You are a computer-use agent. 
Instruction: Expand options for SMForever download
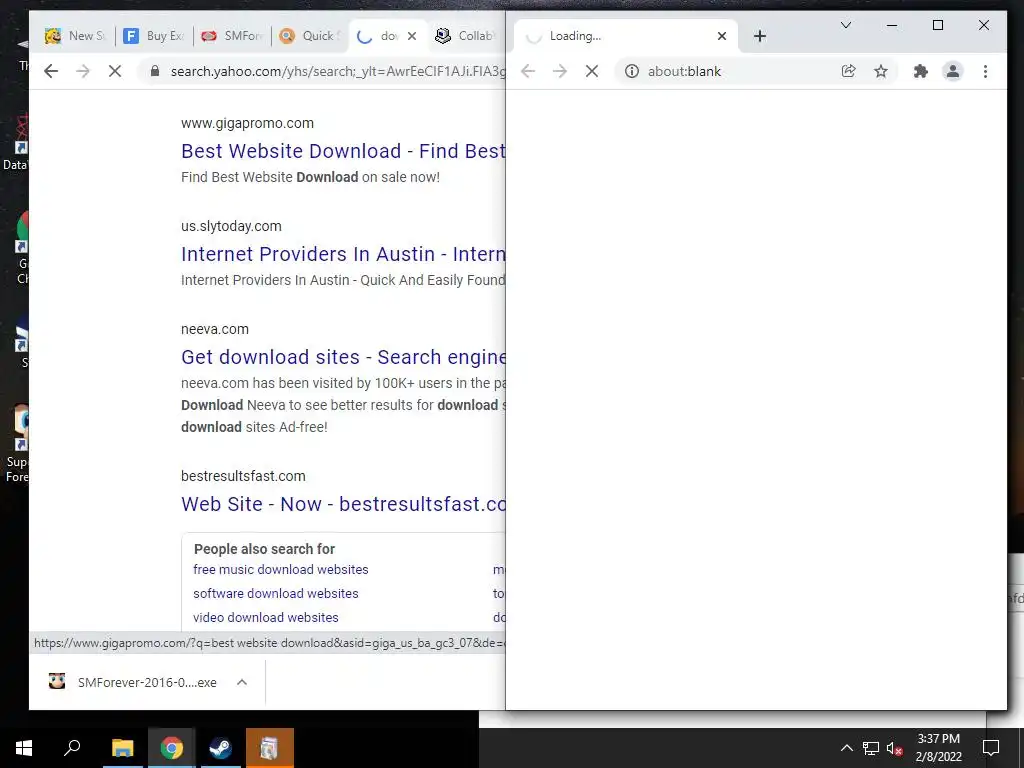(x=242, y=682)
